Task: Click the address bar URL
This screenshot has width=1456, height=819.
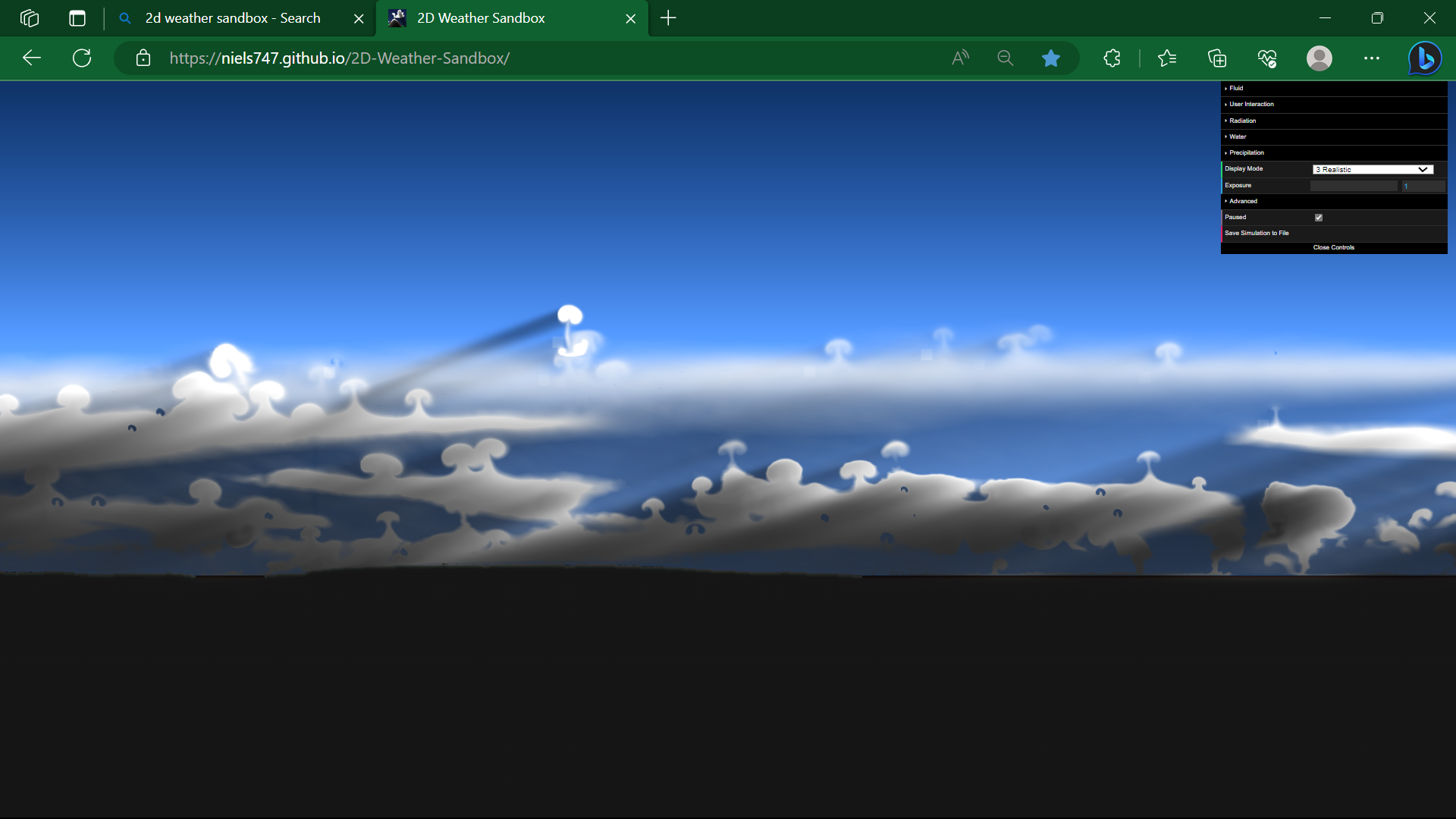Action: coord(339,58)
